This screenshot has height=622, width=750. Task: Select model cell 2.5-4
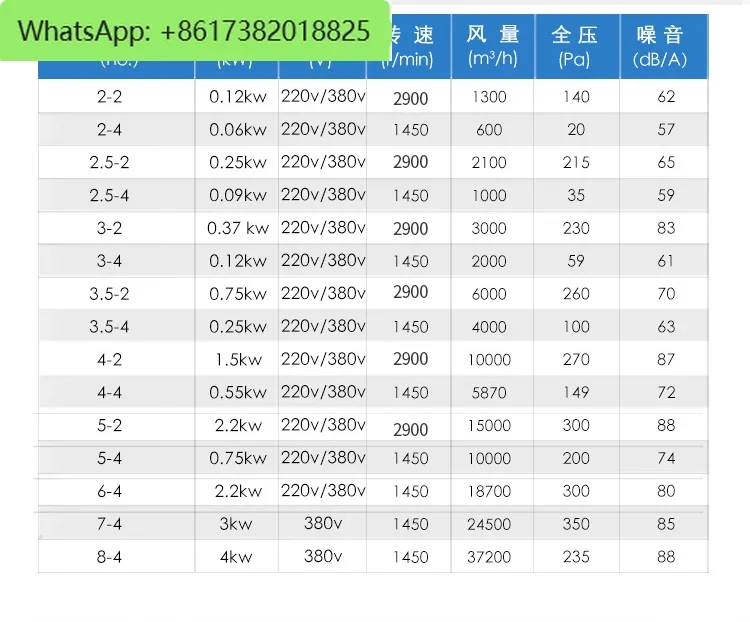pyautogui.click(x=110, y=195)
